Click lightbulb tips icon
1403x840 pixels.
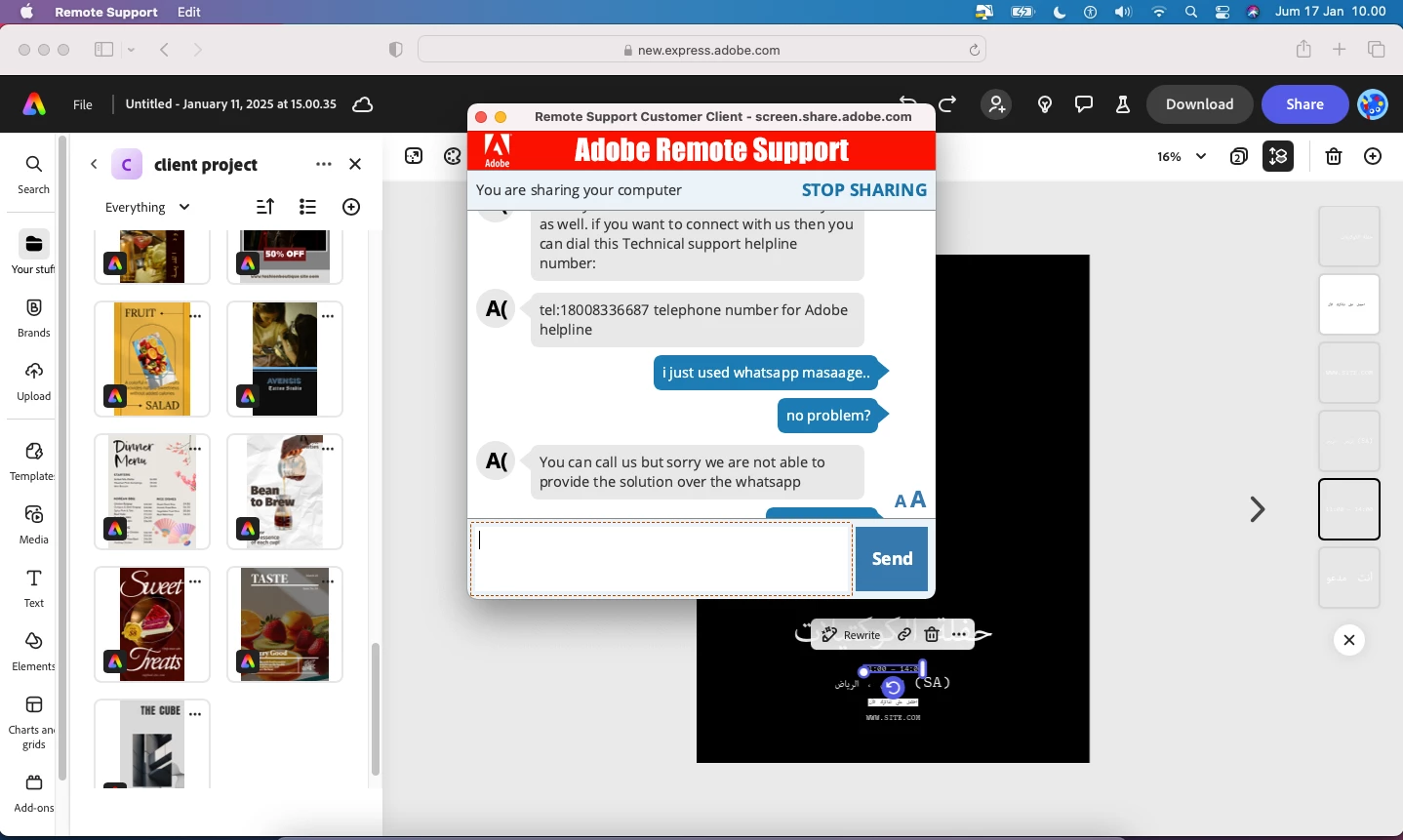pos(1045,104)
